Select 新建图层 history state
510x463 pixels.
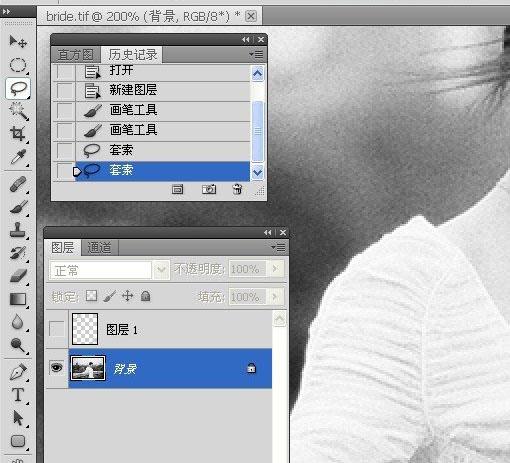coord(163,90)
